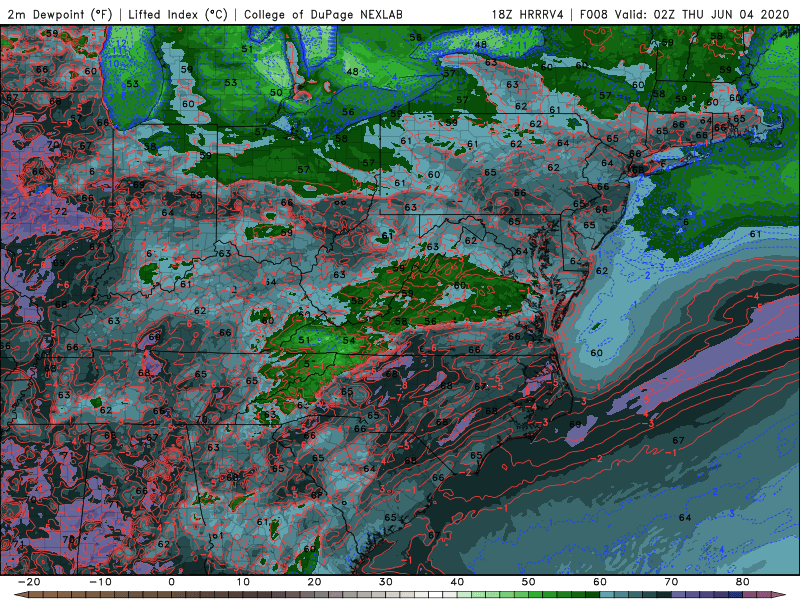Click the 'Lifted Index (°C)' title text
The height and width of the screenshot is (600, 800).
coord(178,14)
